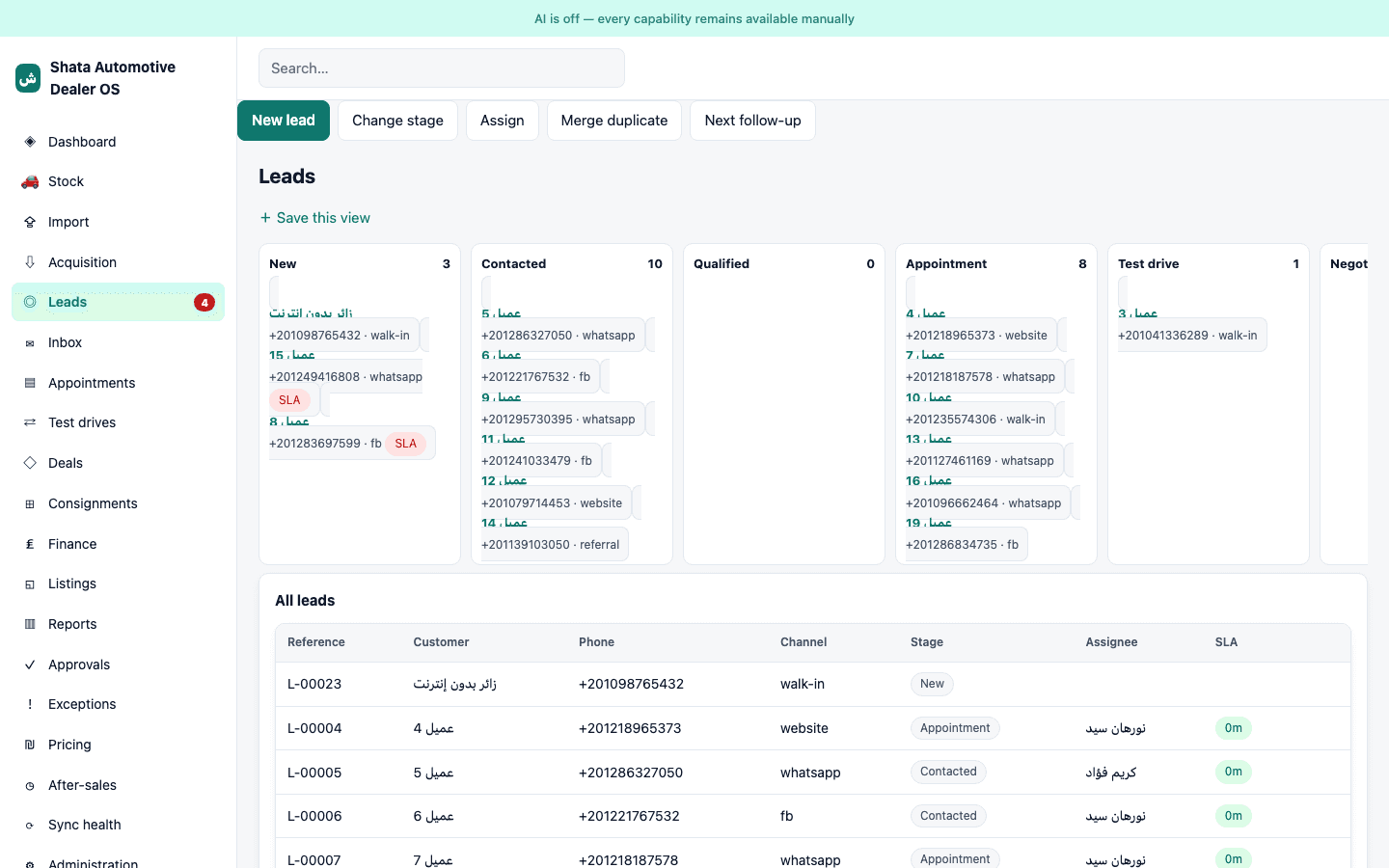This screenshot has height=868, width=1389.
Task: Click the Appointments sidebar icon
Action: click(x=30, y=383)
